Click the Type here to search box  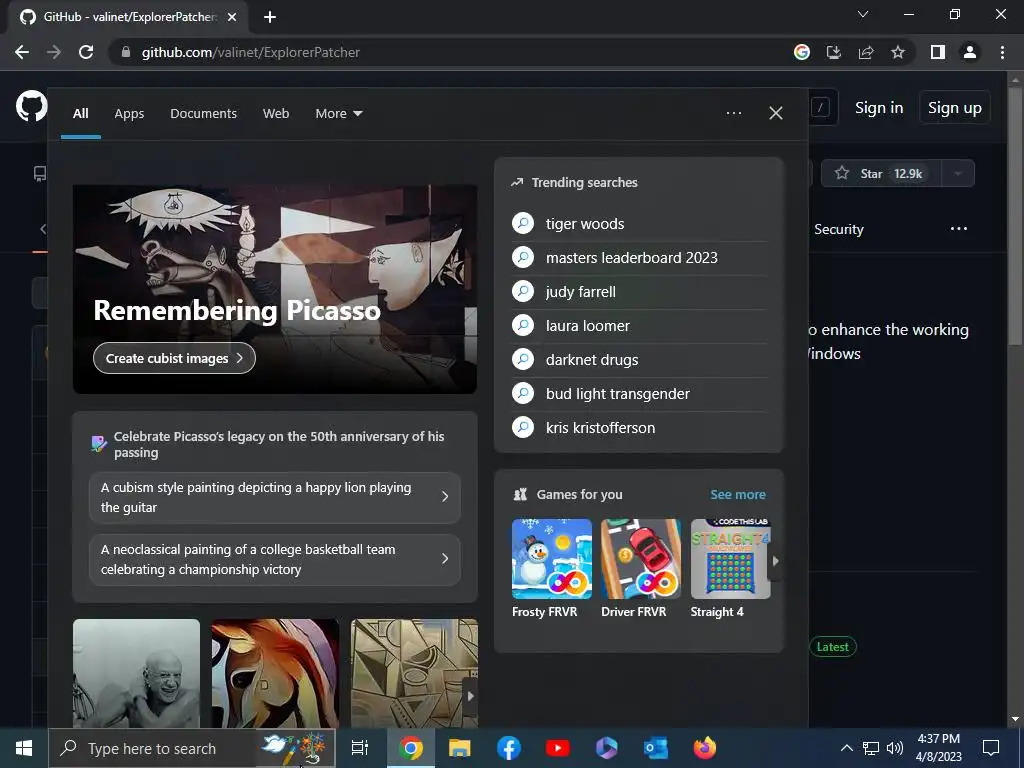(x=152, y=748)
